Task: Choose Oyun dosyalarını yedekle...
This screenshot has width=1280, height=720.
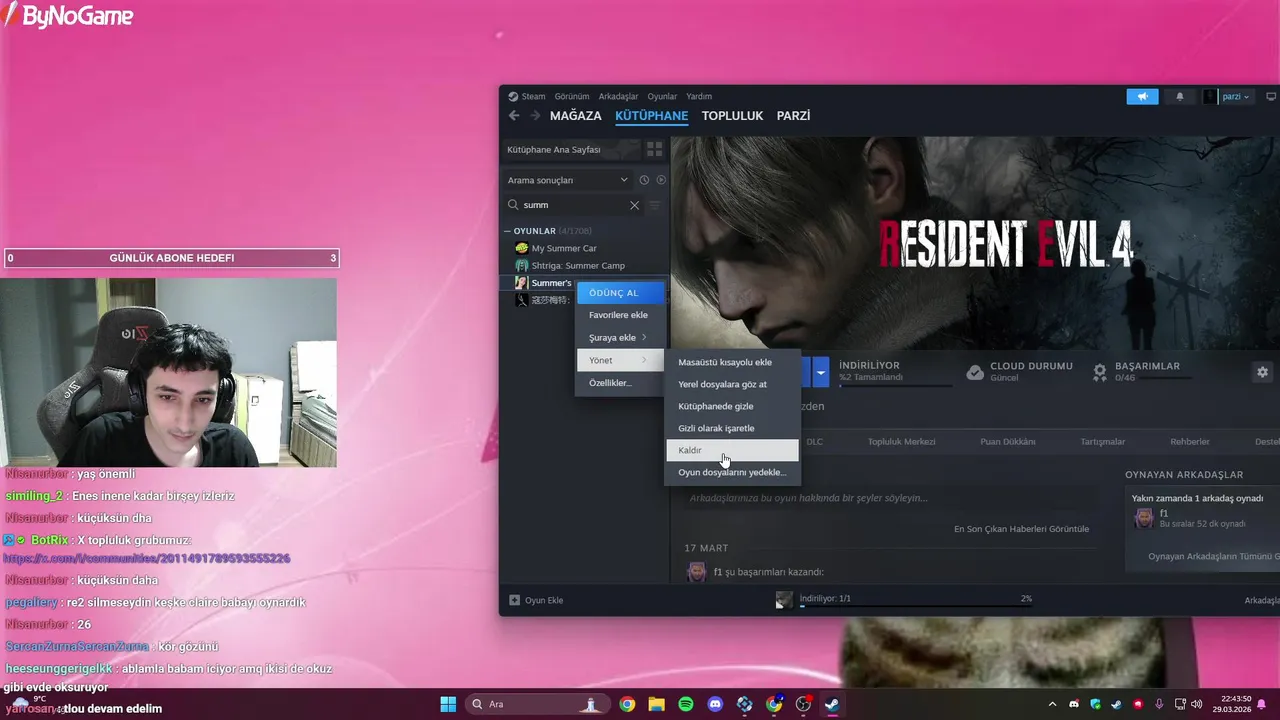Action: point(733,472)
